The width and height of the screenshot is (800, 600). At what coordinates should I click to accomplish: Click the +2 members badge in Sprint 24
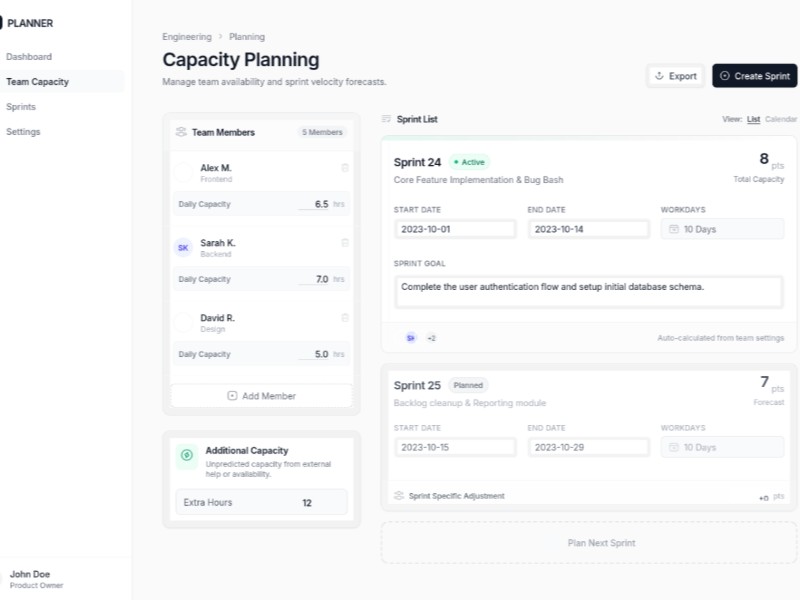click(x=431, y=338)
